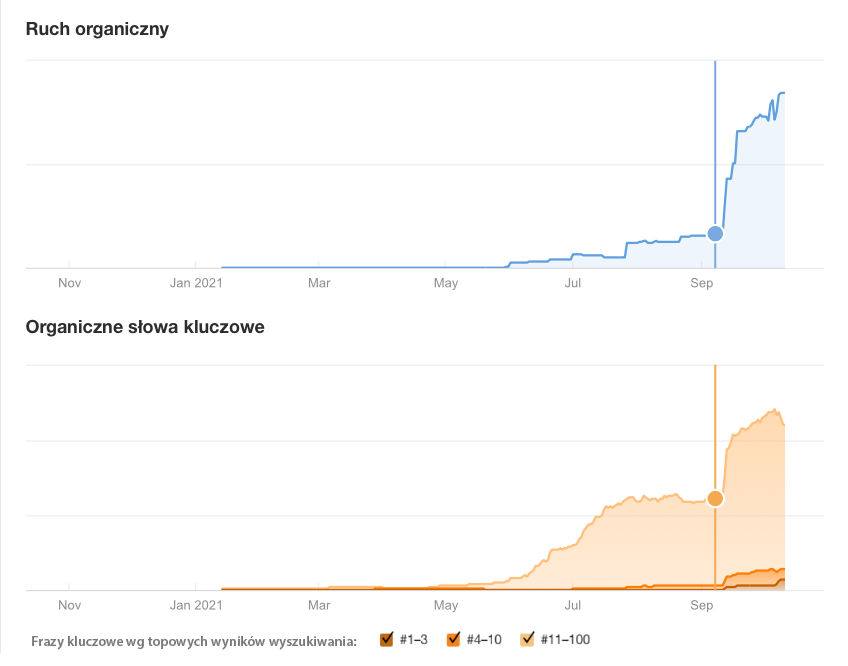Disable the #11–100 keyword positions checkbox

click(x=527, y=640)
